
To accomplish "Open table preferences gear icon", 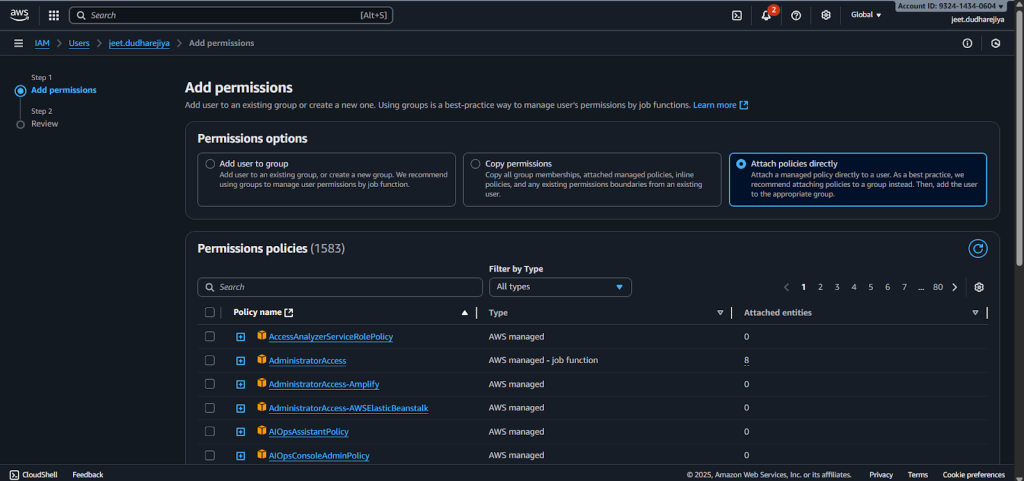I will (x=979, y=287).
